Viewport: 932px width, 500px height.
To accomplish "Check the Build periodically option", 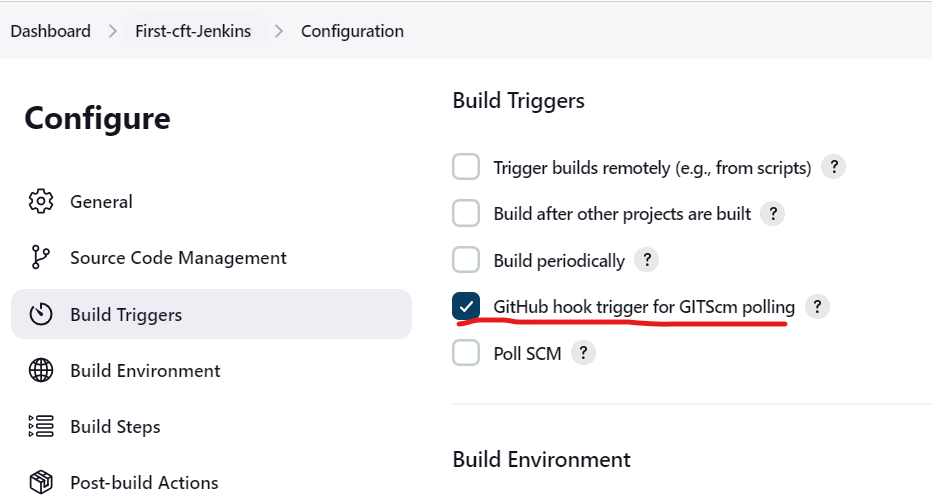I will 466,260.
